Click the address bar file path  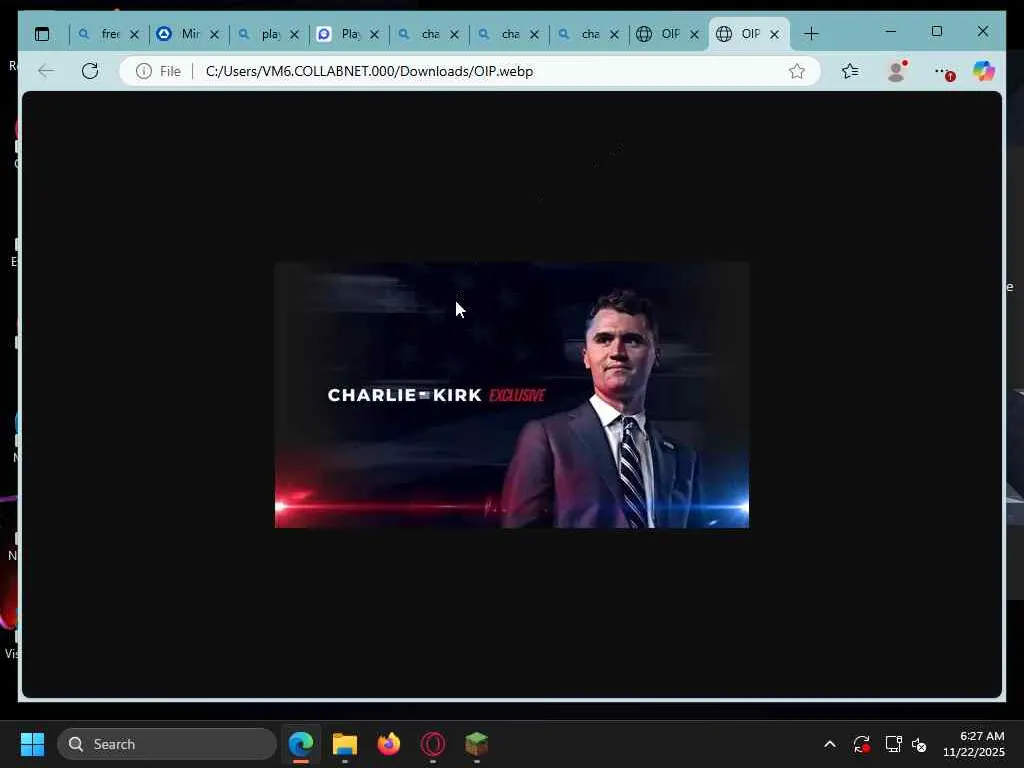pyautogui.click(x=369, y=71)
